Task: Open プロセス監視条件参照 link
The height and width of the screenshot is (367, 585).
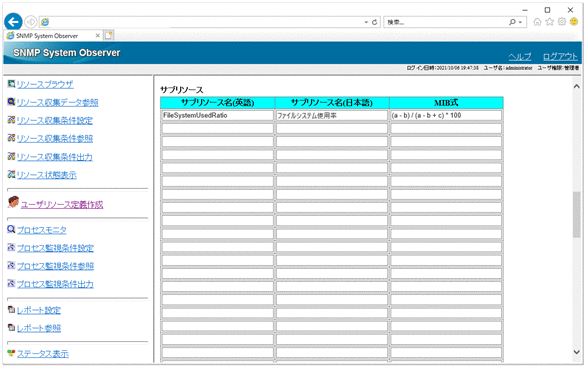Action: click(55, 266)
